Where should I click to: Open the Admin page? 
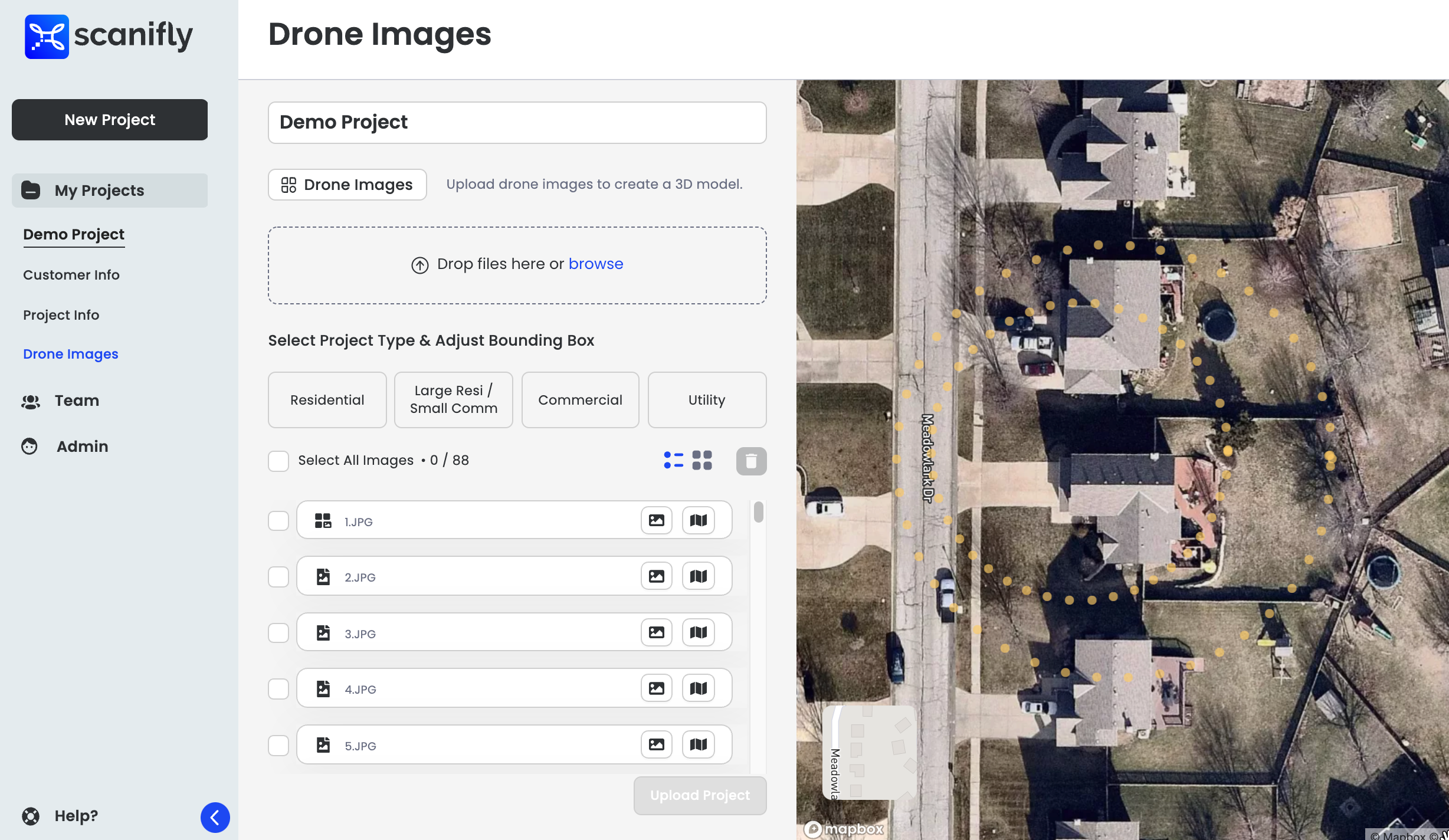(x=83, y=447)
